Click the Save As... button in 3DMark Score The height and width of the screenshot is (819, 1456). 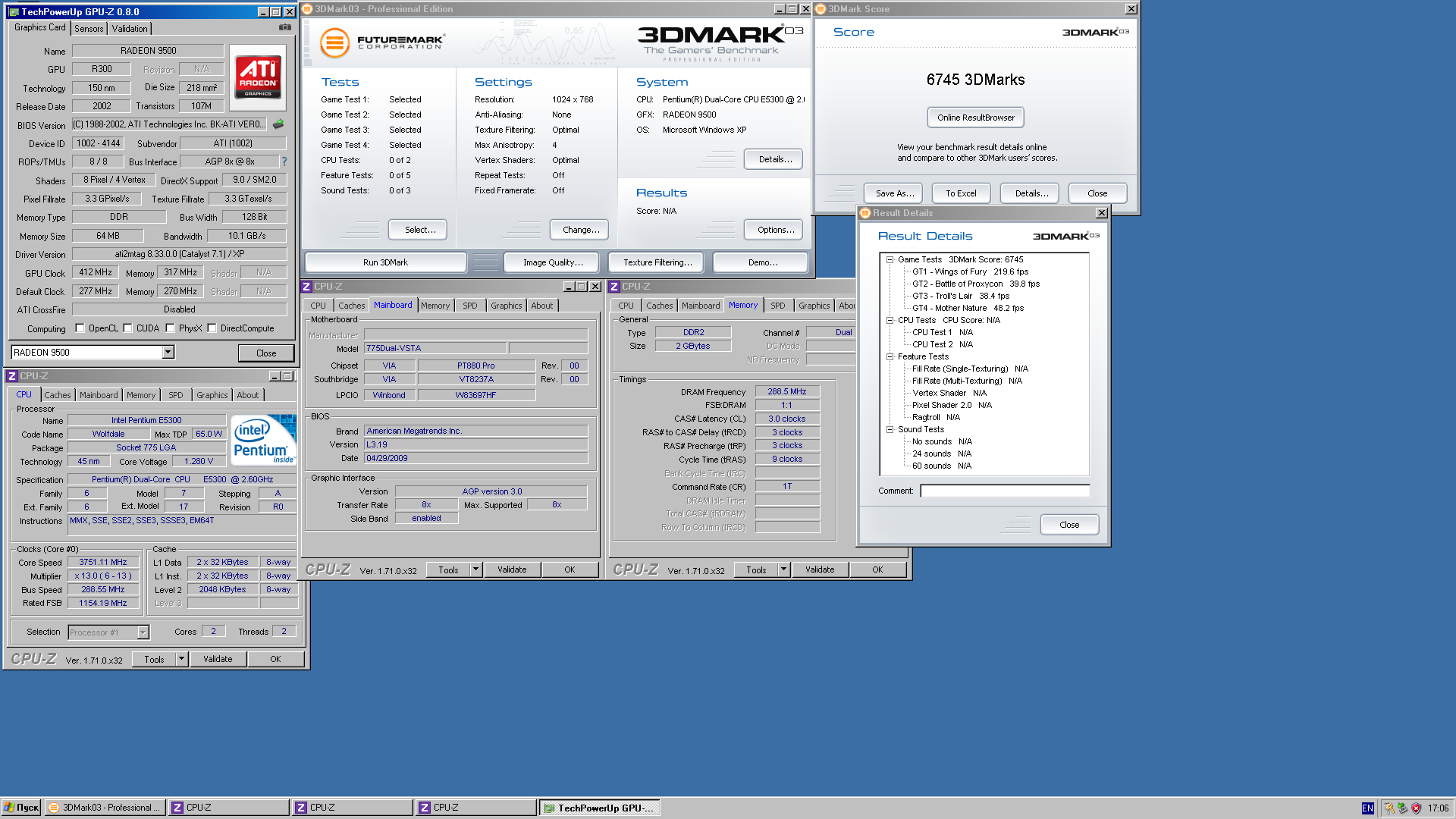tap(895, 193)
